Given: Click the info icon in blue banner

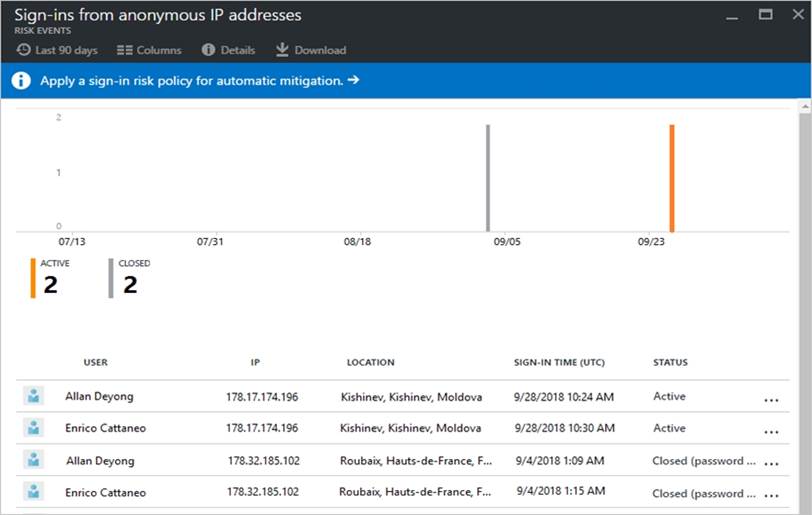Looking at the screenshot, I should point(21,81).
